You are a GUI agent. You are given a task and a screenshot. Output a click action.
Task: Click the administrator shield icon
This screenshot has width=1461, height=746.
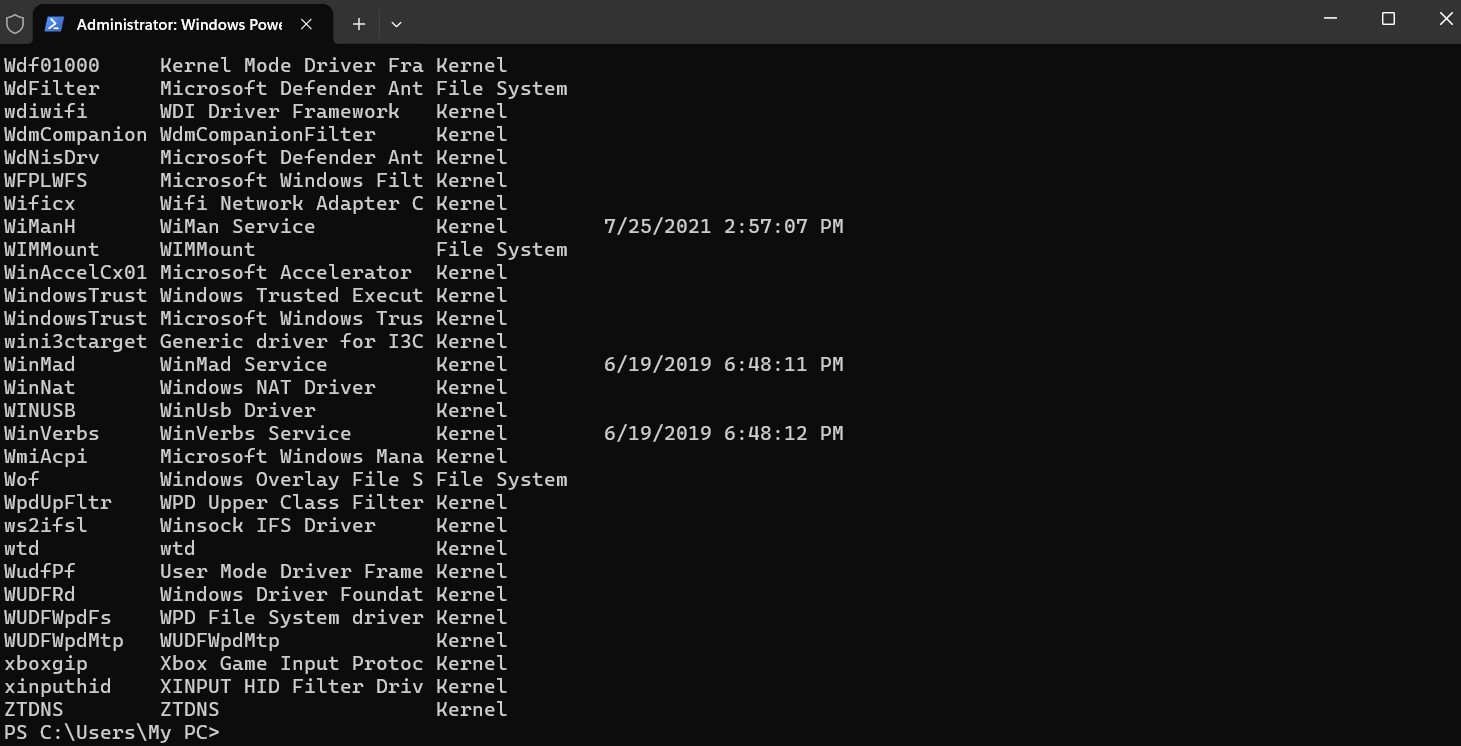pyautogui.click(x=15, y=24)
